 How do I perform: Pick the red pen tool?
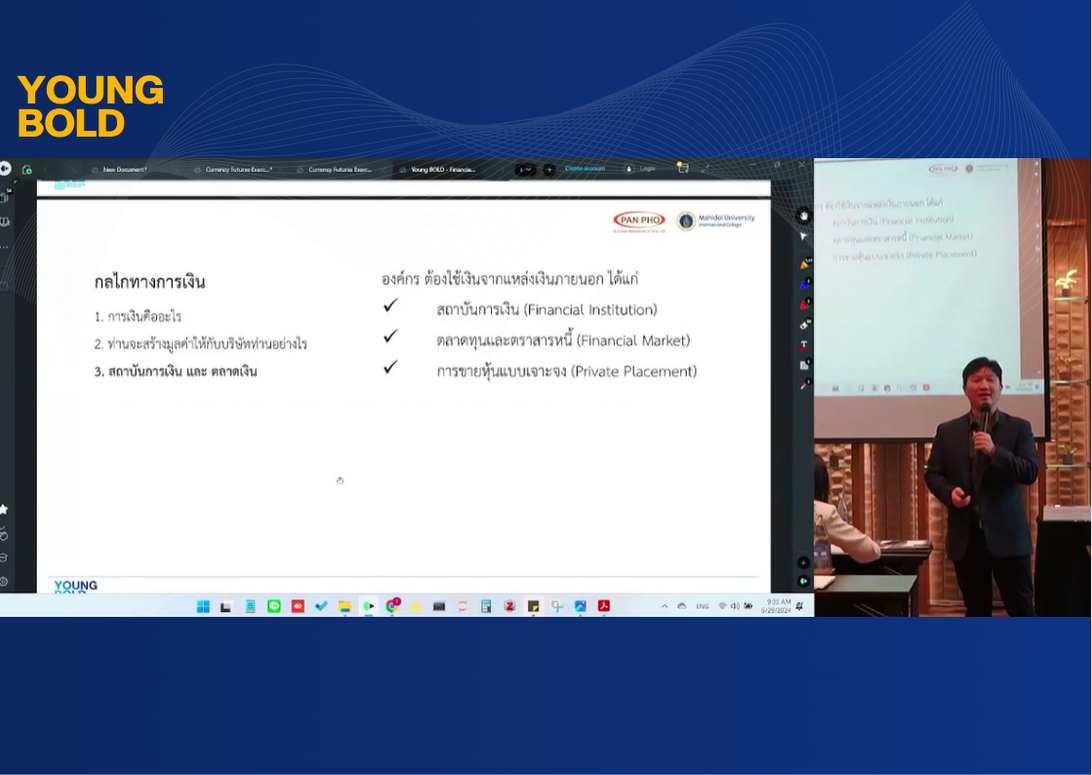pos(804,304)
